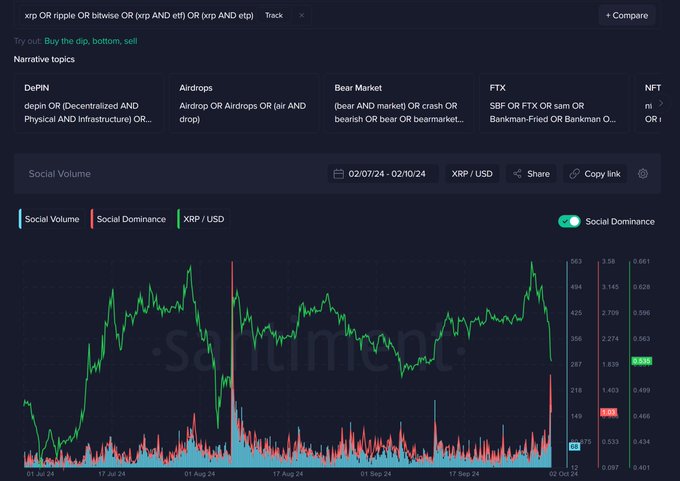
Task: Click into the xrp OR ripple search query field
Action: 139,15
